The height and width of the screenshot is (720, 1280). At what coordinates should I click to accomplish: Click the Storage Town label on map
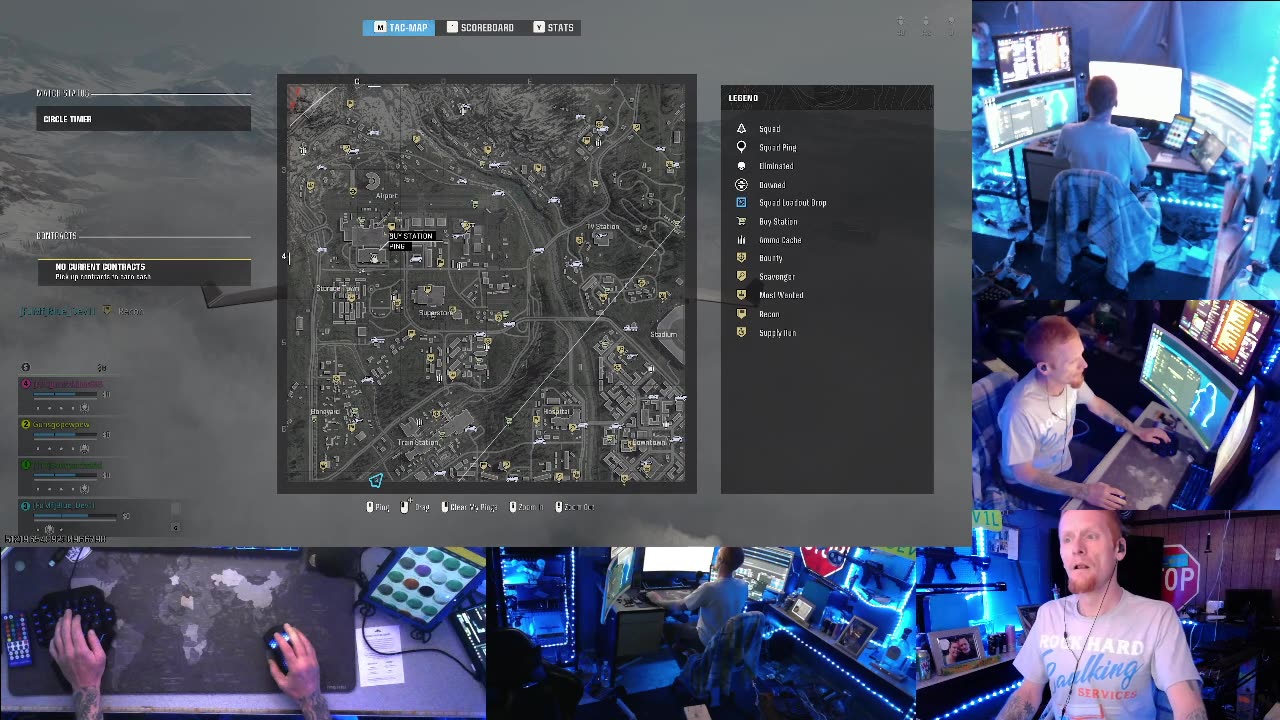(x=337, y=289)
